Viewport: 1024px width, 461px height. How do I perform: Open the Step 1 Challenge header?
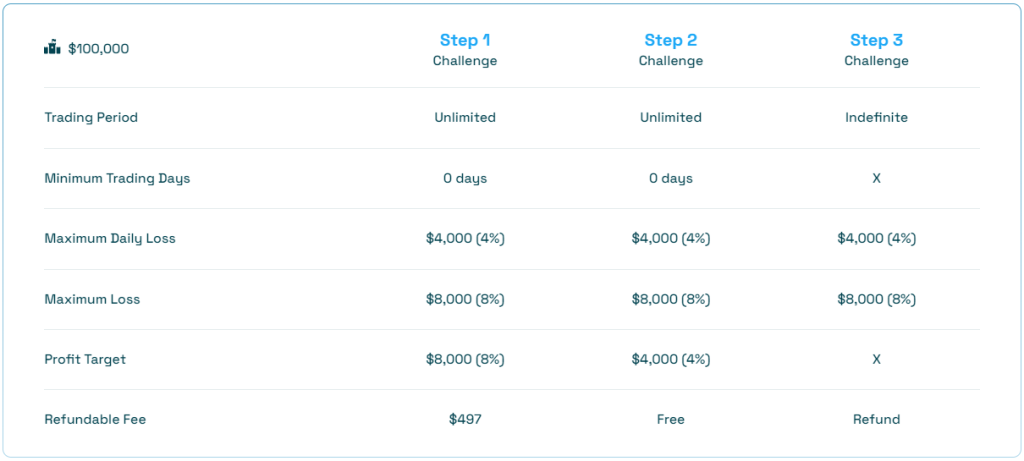click(465, 50)
